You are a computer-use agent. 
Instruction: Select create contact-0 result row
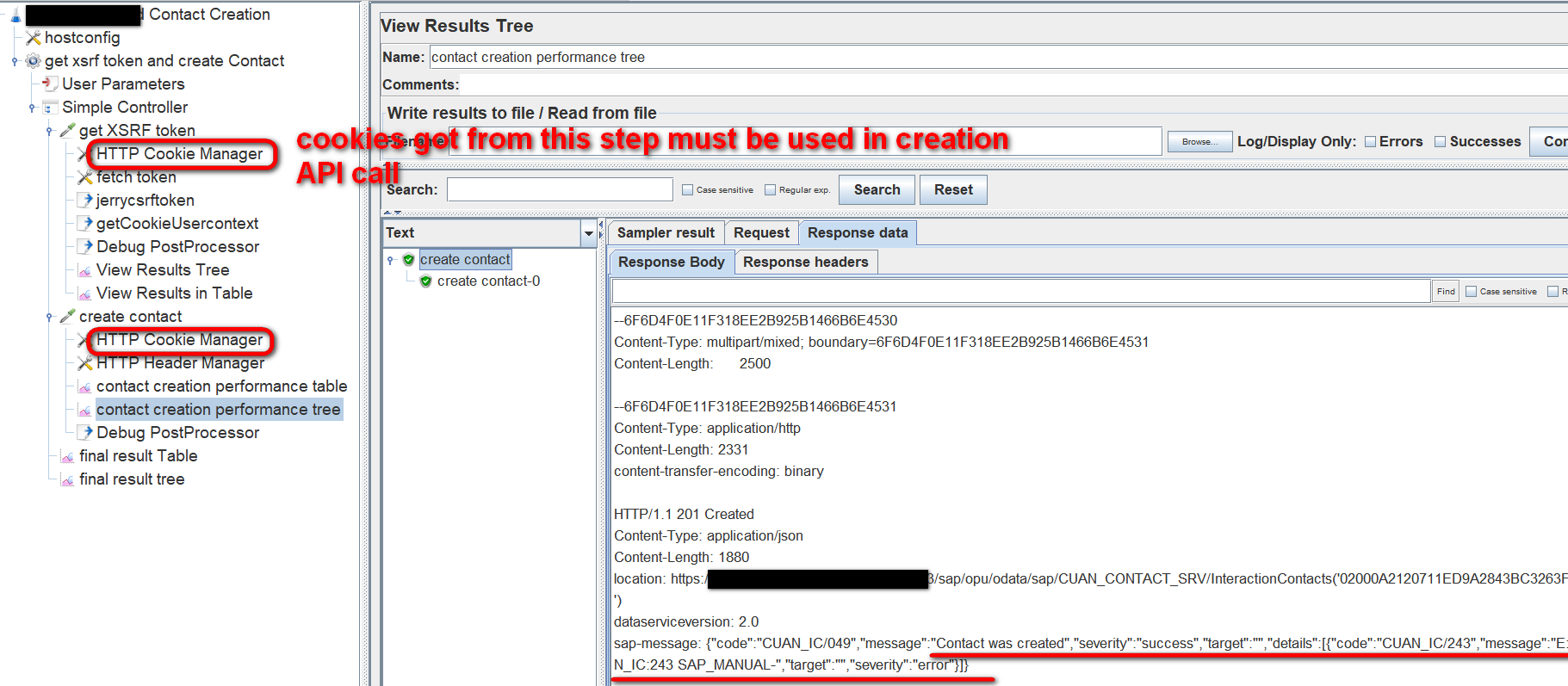(488, 281)
